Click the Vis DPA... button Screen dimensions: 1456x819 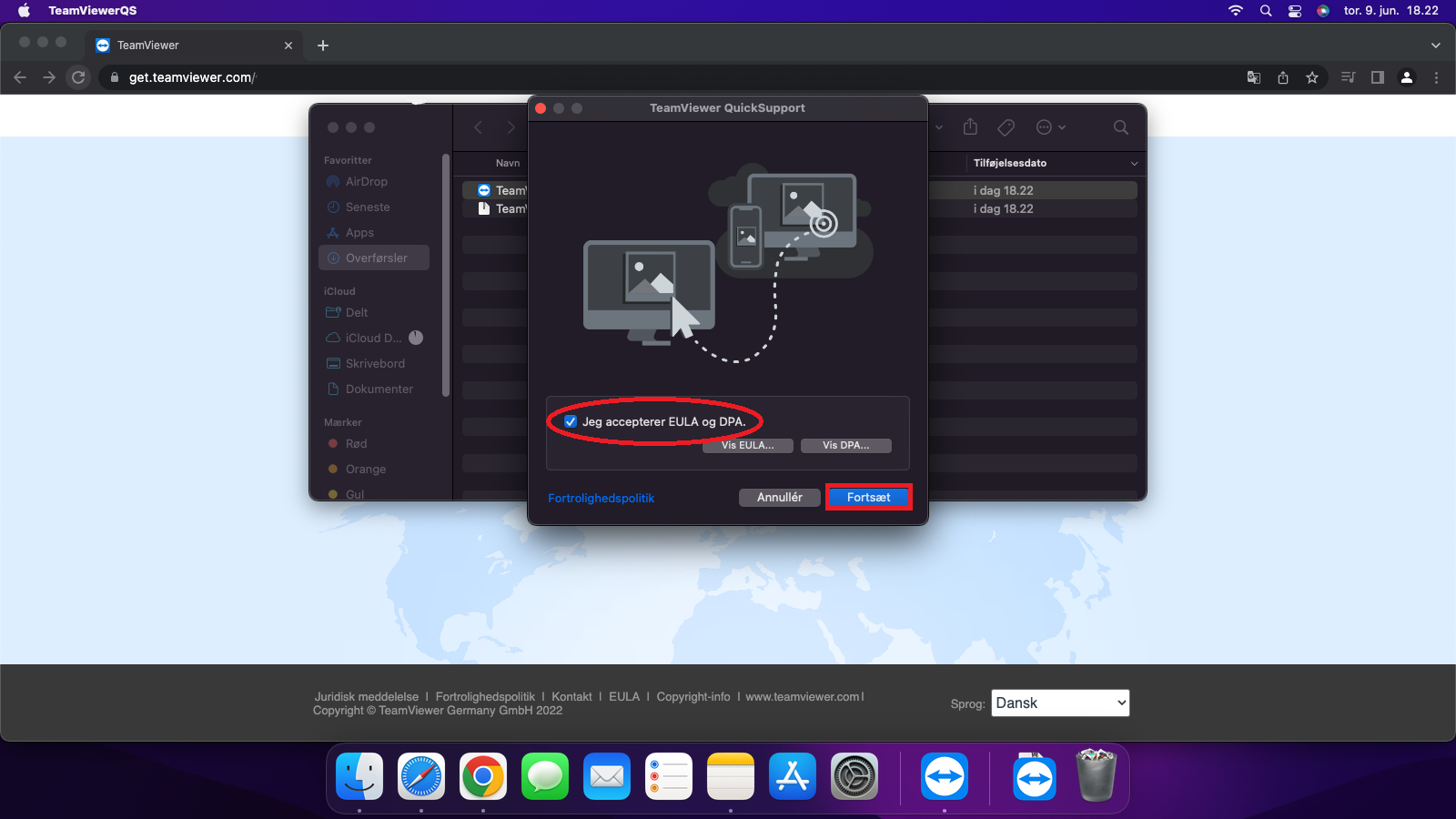846,445
